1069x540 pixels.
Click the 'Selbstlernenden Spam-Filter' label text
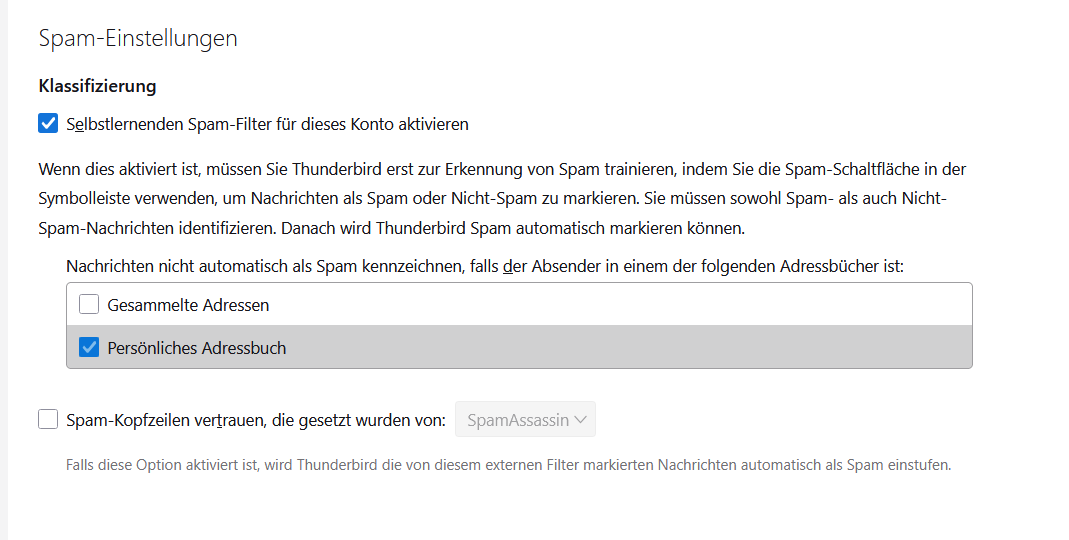click(267, 125)
